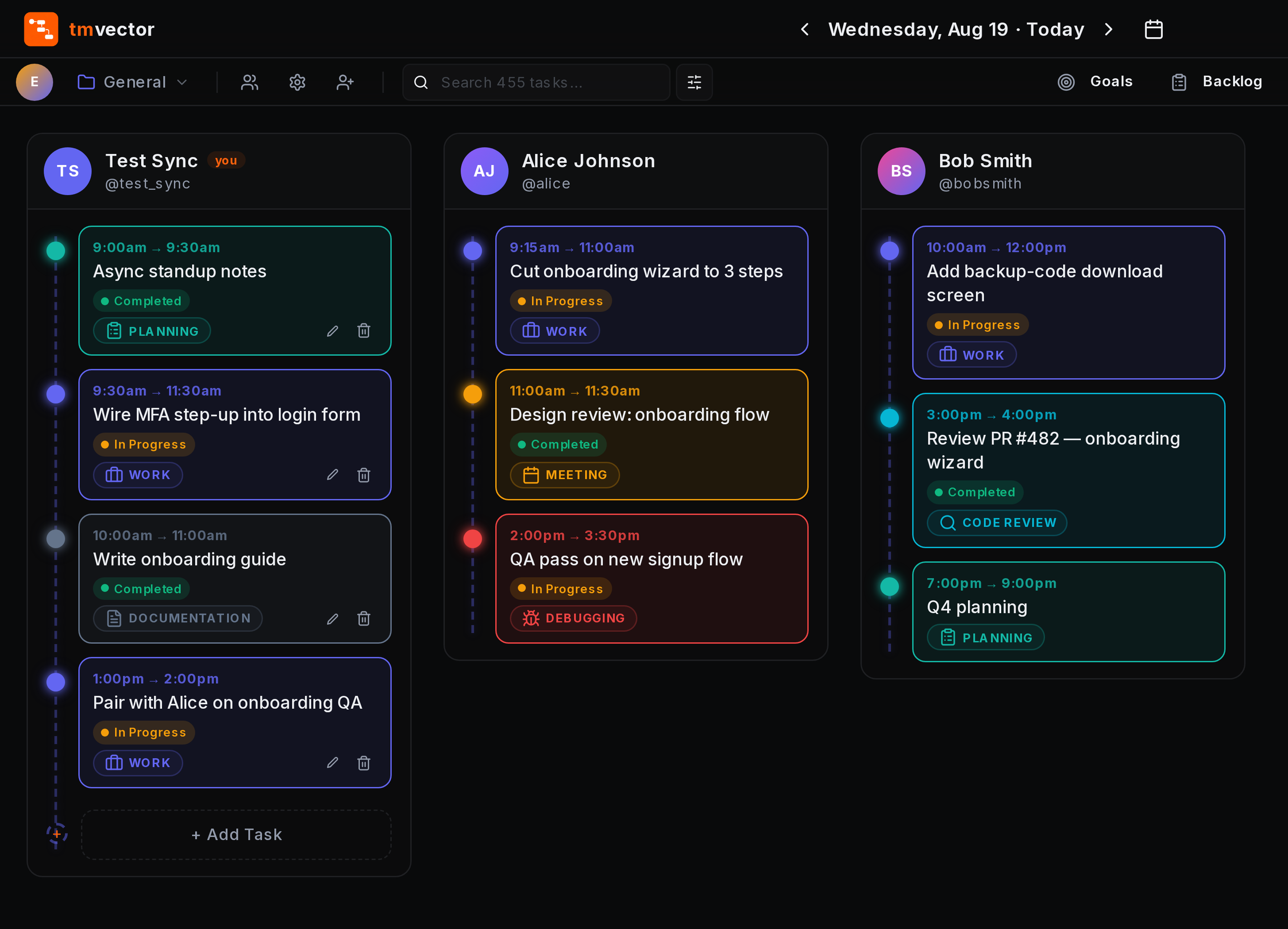Image resolution: width=1288 pixels, height=929 pixels.
Task: Edit Write onboarding guide task
Action: pos(332,618)
